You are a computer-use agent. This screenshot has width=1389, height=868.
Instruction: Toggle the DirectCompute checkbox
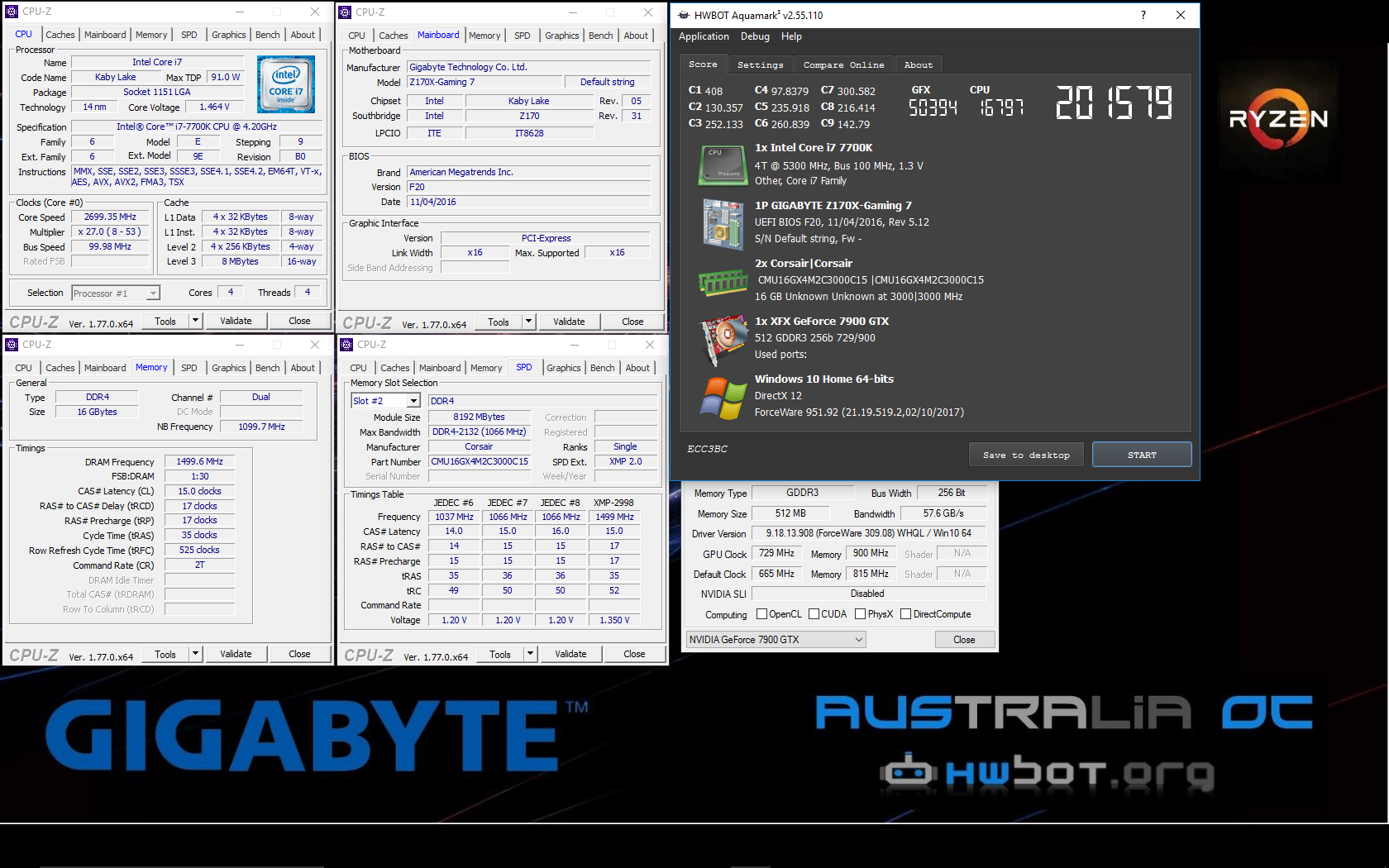tap(905, 614)
